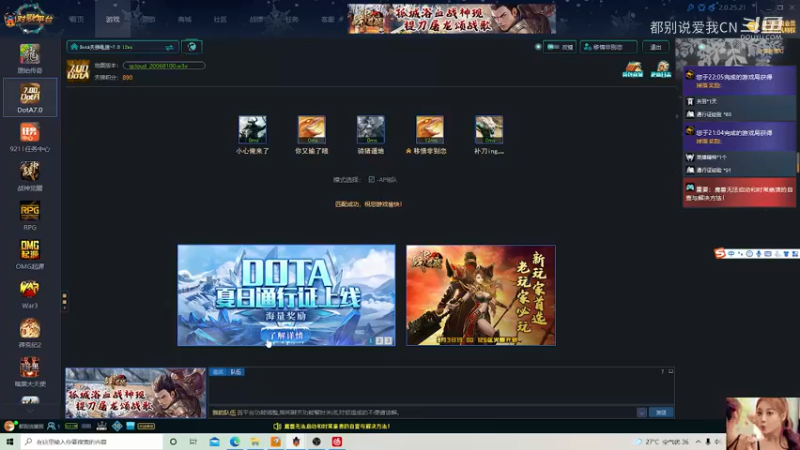Click the platform logo in top-left corner

coord(28,19)
